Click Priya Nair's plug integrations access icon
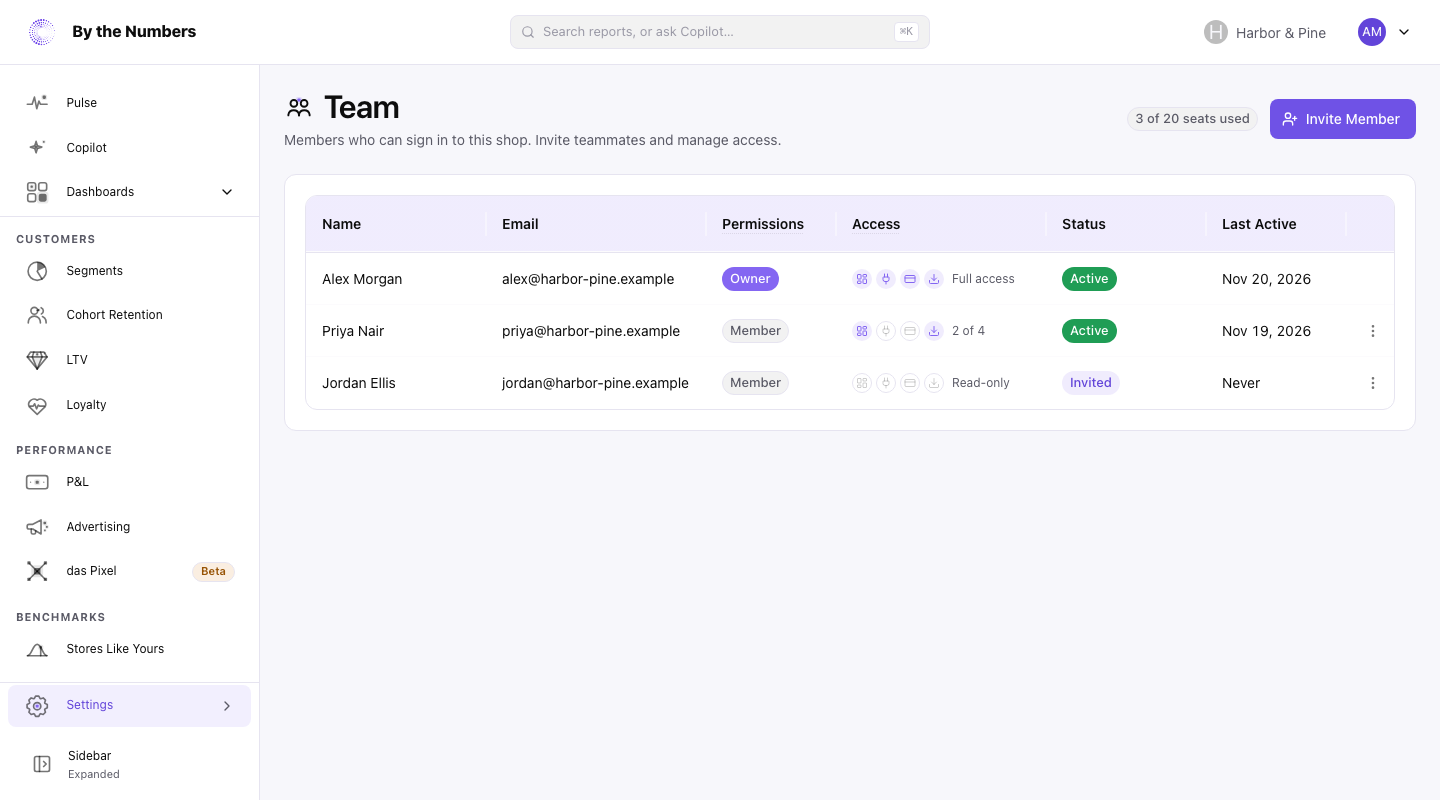Viewport: 1440px width, 800px height. point(886,331)
